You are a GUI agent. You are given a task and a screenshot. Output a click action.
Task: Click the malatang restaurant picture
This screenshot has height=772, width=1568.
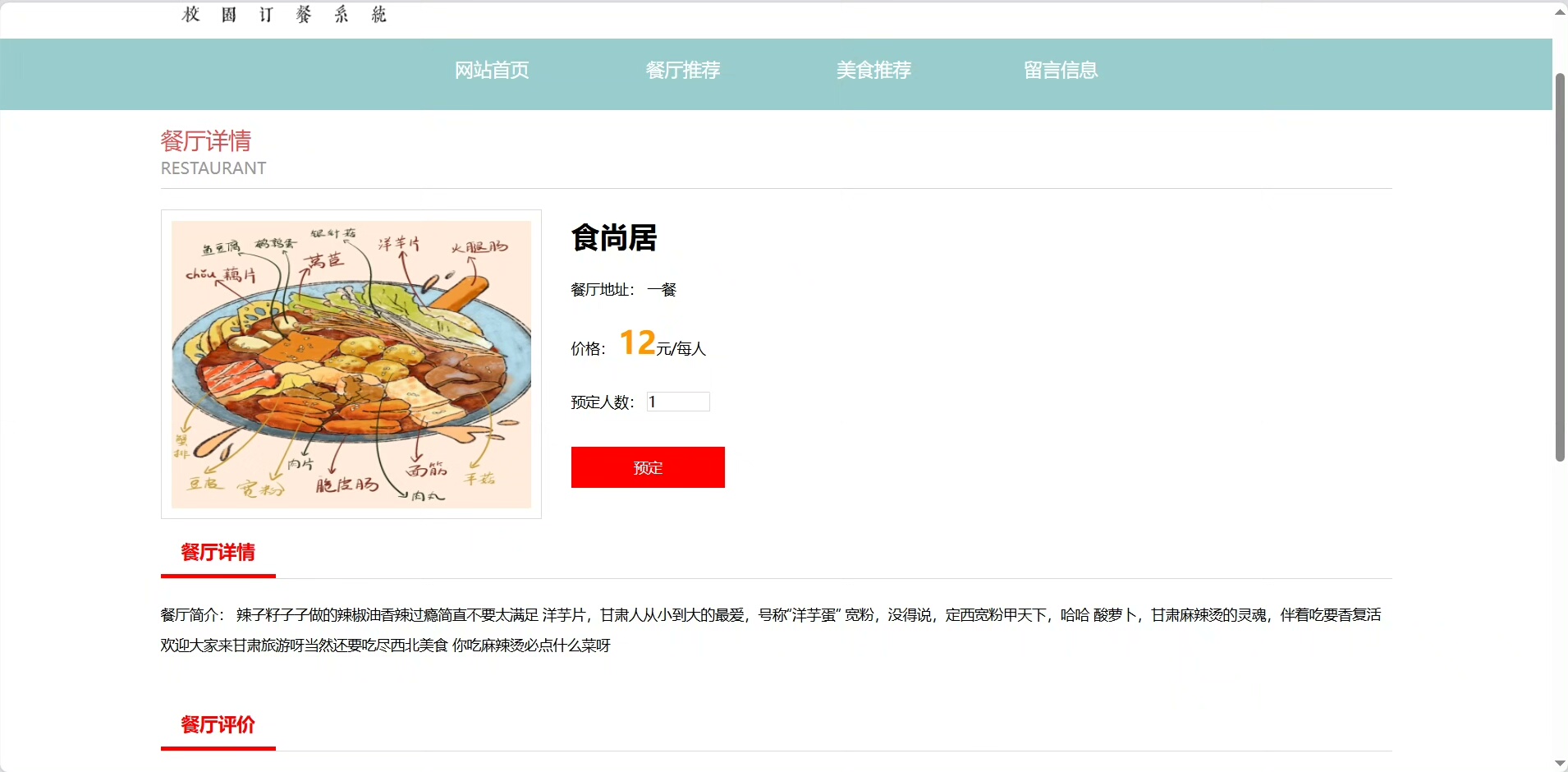tap(351, 364)
